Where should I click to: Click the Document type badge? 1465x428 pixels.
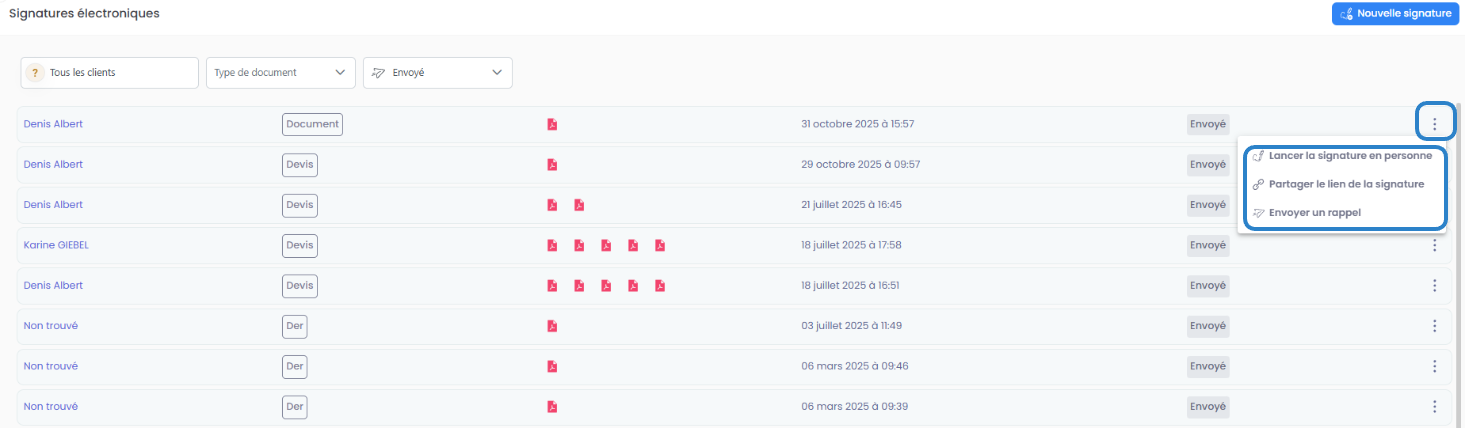click(312, 124)
